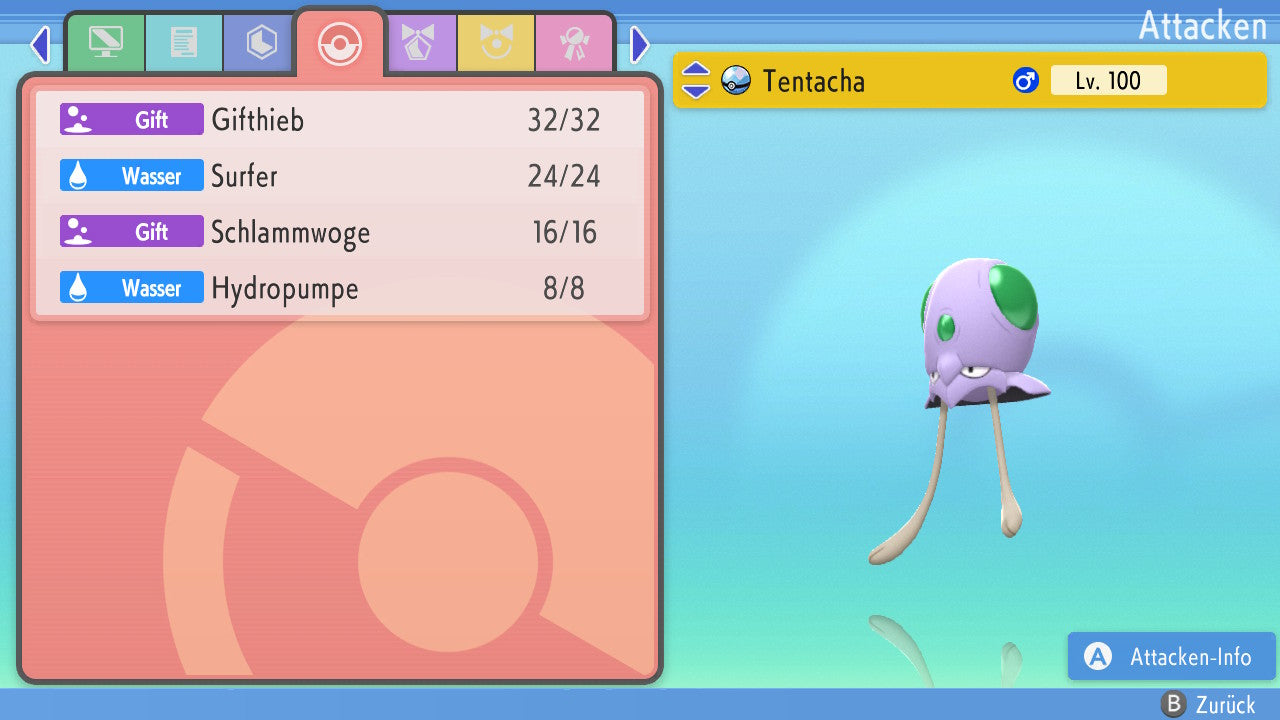
Task: Click the Poké Ball icon next to Tentacha
Action: 736,81
